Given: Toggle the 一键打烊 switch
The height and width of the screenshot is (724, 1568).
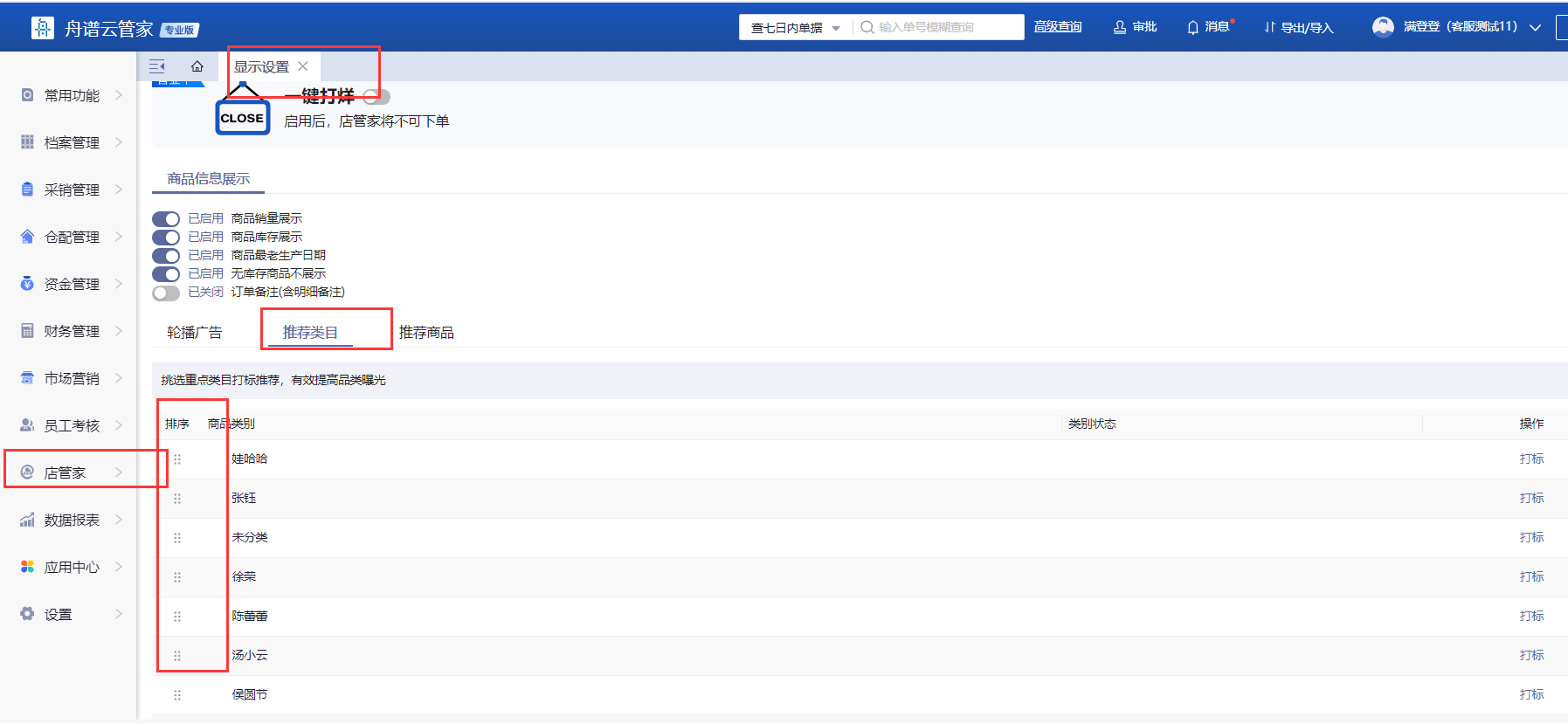Looking at the screenshot, I should pos(376,97).
